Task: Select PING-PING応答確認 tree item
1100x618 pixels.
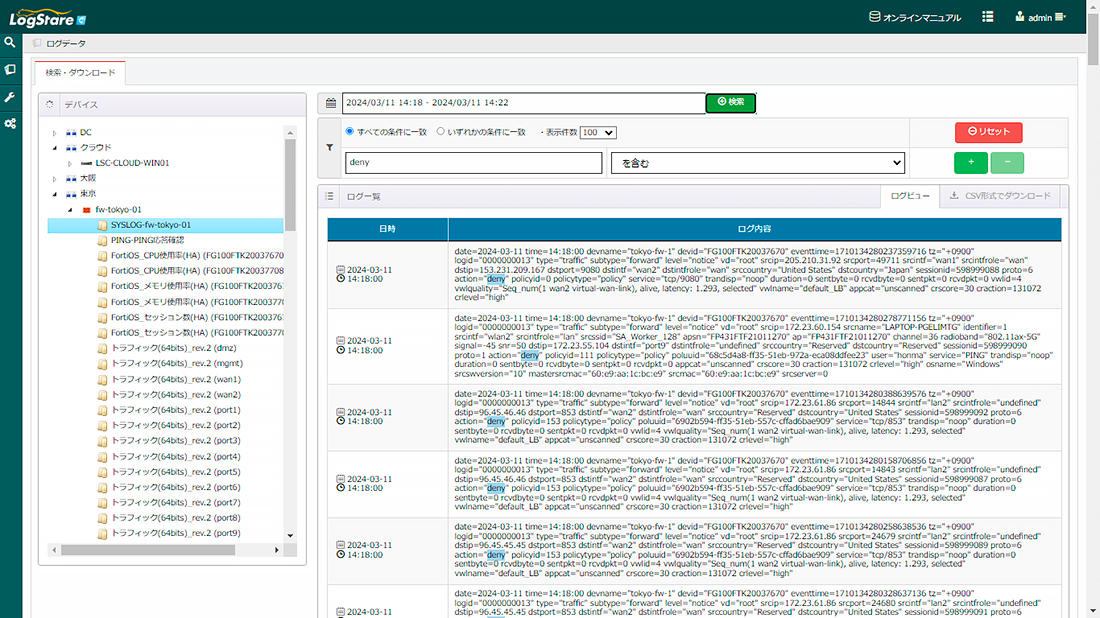Action: click(147, 241)
